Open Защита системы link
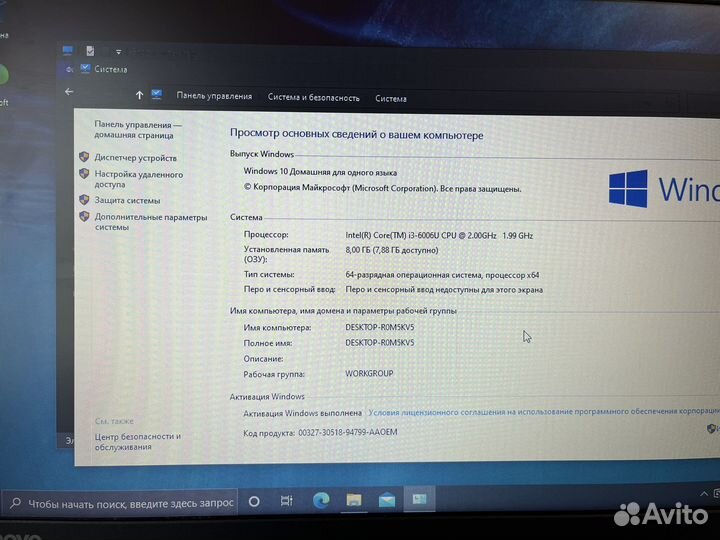The width and height of the screenshot is (720, 540). [x=127, y=200]
